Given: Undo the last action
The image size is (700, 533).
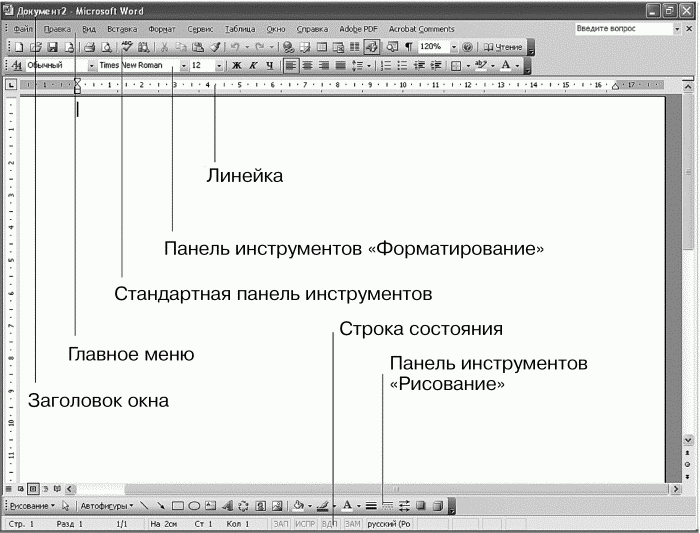Looking at the screenshot, I should [235, 47].
